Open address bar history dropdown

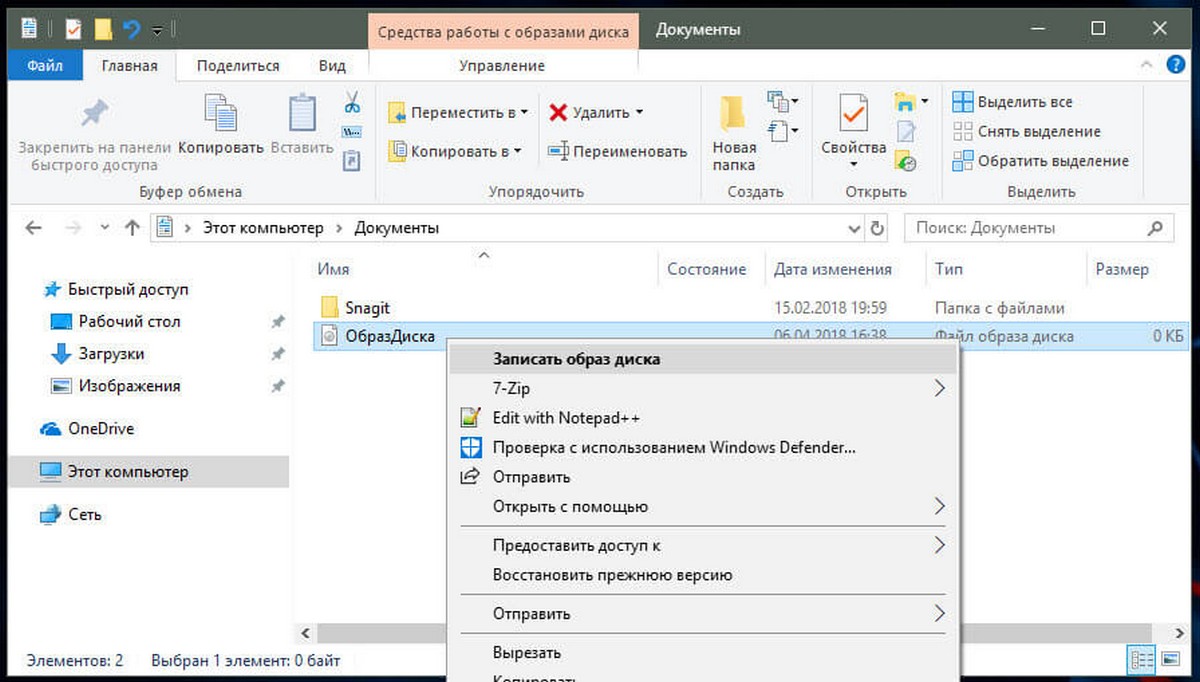853,228
